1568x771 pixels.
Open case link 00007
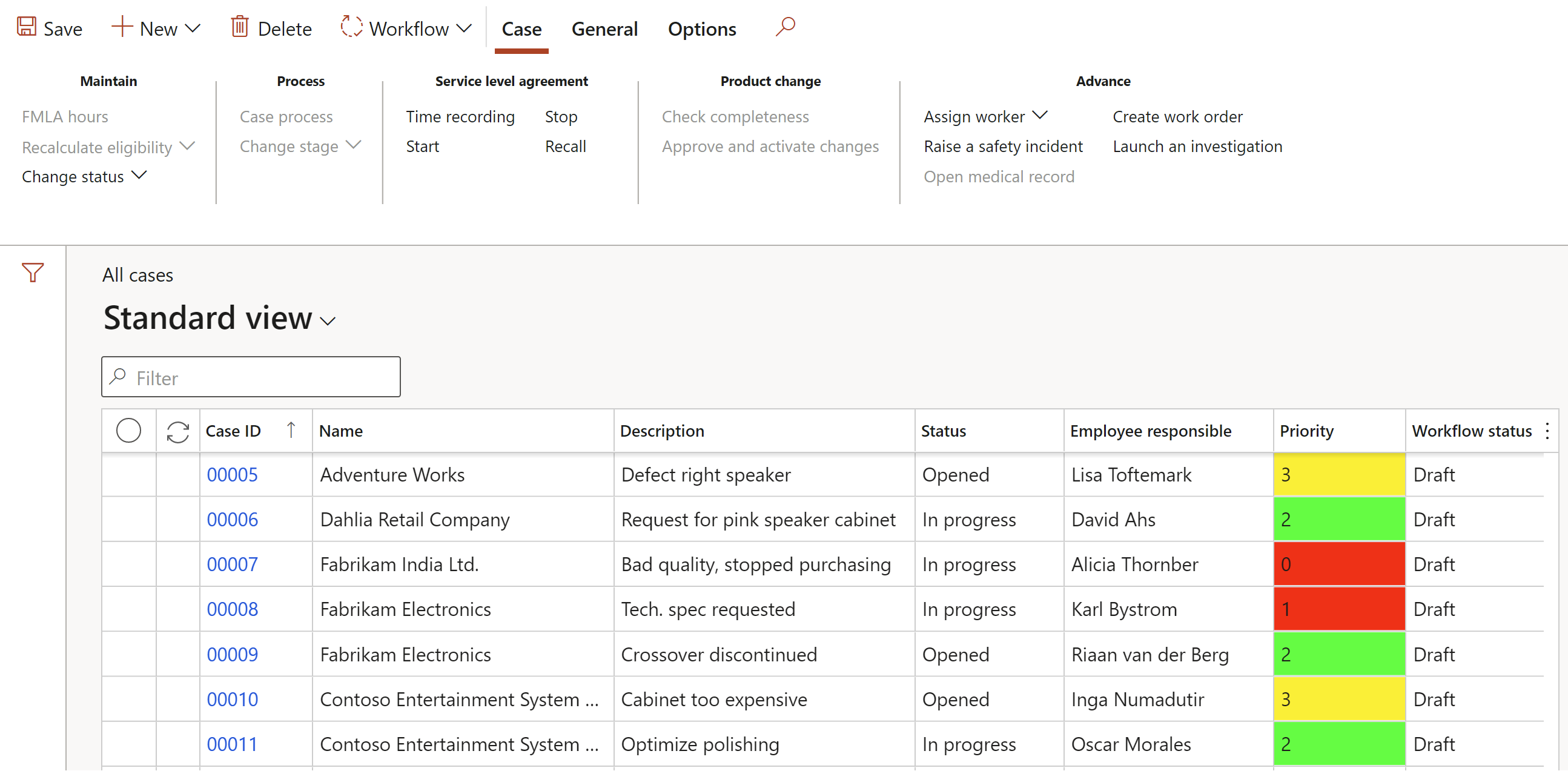(x=233, y=564)
